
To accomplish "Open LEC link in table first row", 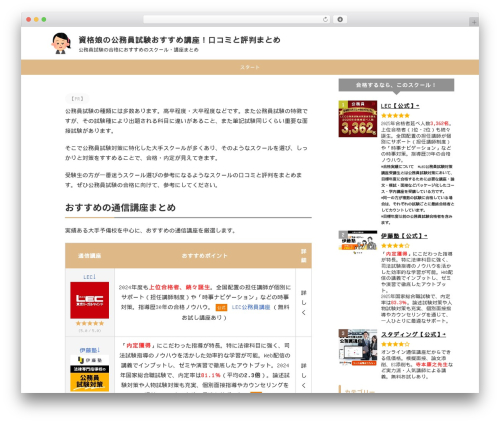I will coord(89,277).
